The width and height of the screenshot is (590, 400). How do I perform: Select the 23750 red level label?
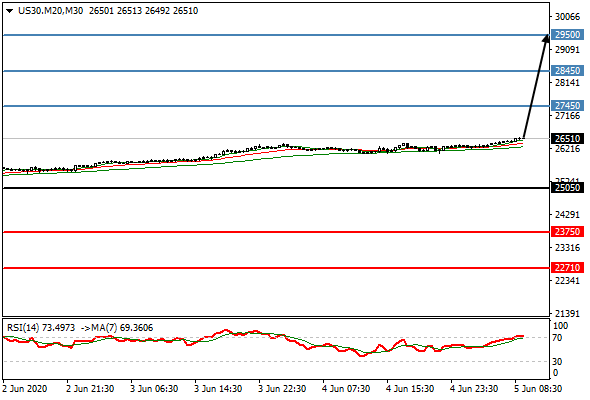pos(567,231)
